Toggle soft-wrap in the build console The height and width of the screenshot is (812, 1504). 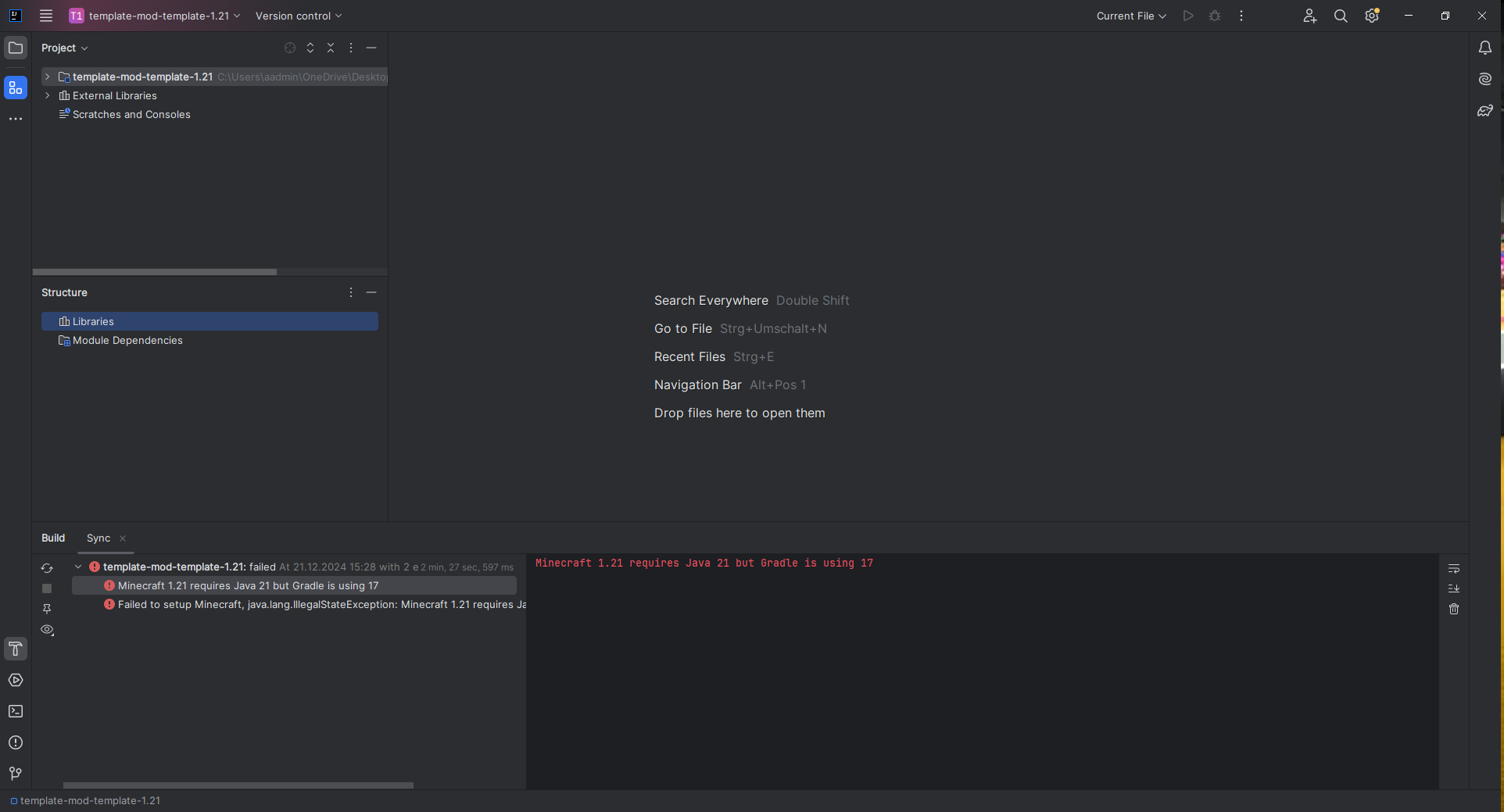pyautogui.click(x=1454, y=568)
